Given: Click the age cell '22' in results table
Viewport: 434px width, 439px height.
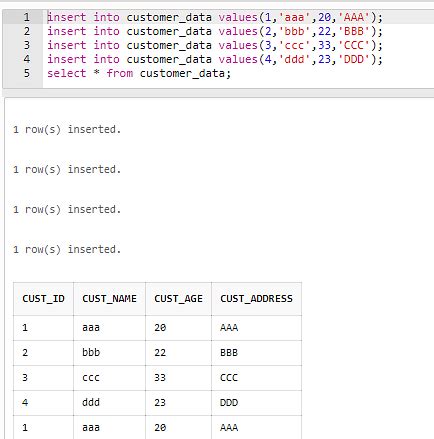Looking at the screenshot, I should 178,353.
